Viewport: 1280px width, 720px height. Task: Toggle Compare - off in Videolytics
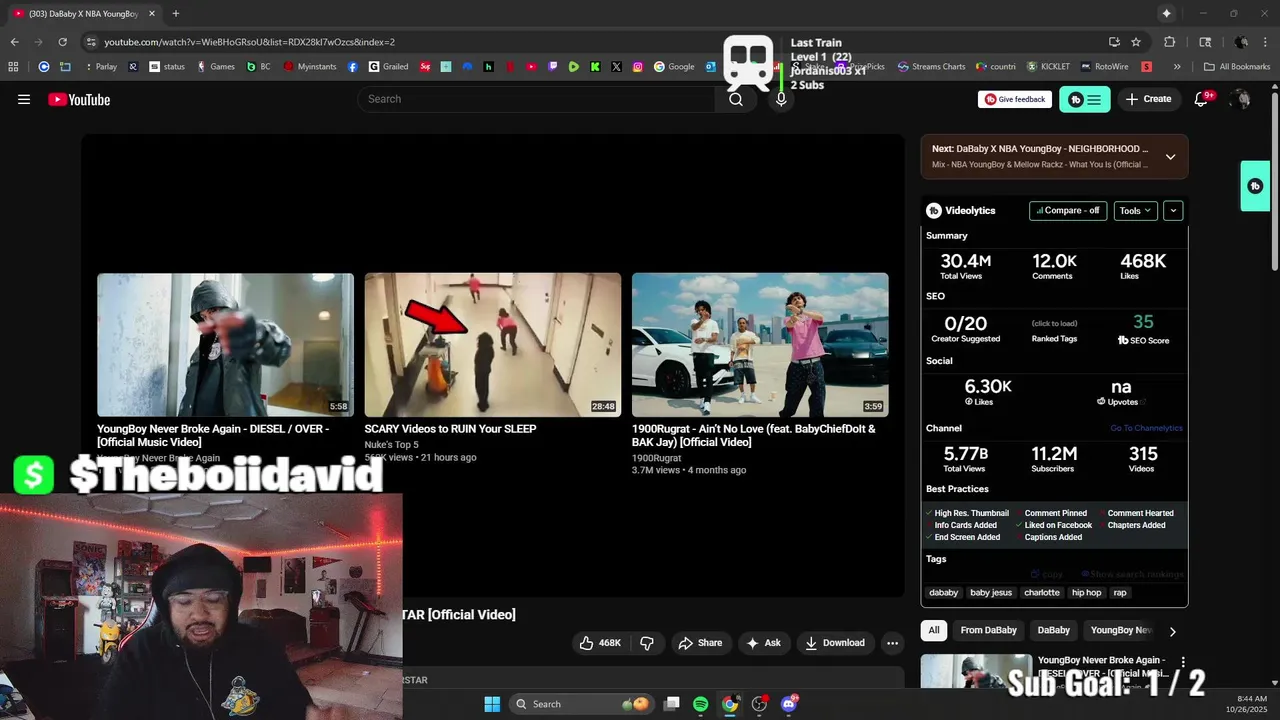coord(1068,211)
